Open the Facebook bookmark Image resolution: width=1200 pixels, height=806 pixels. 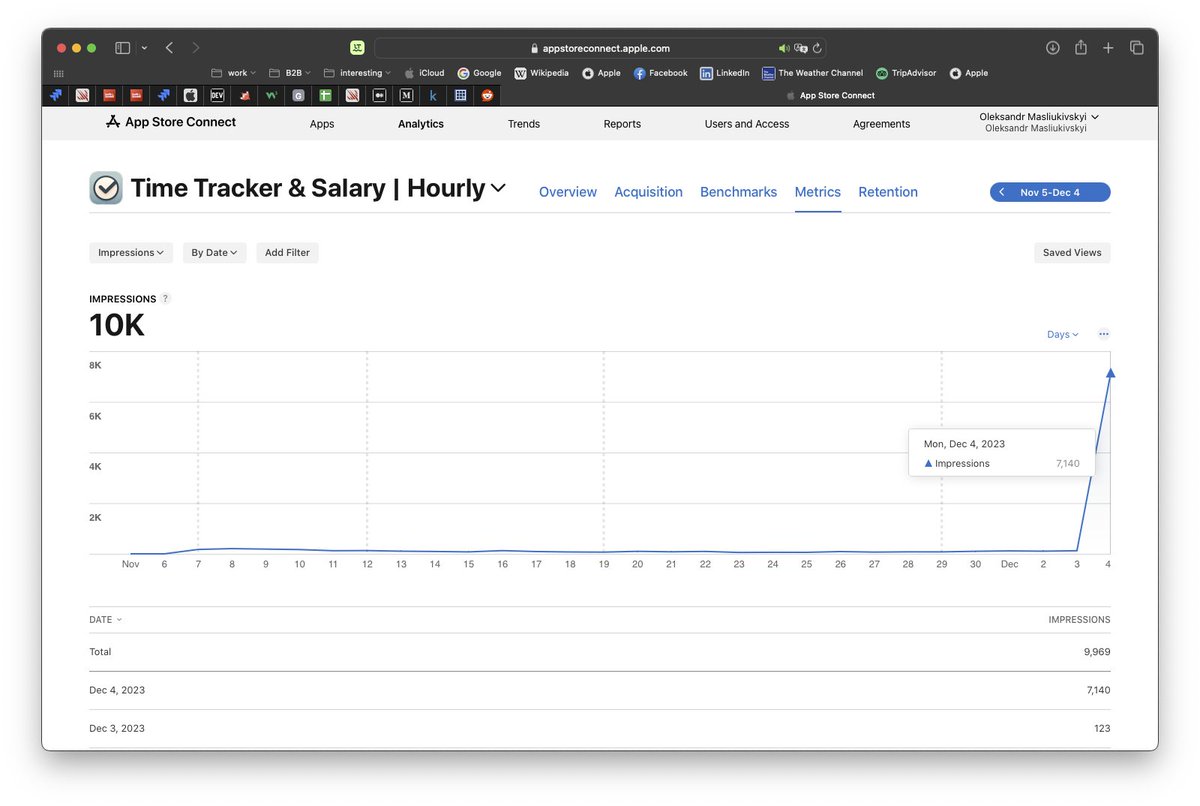pos(661,73)
